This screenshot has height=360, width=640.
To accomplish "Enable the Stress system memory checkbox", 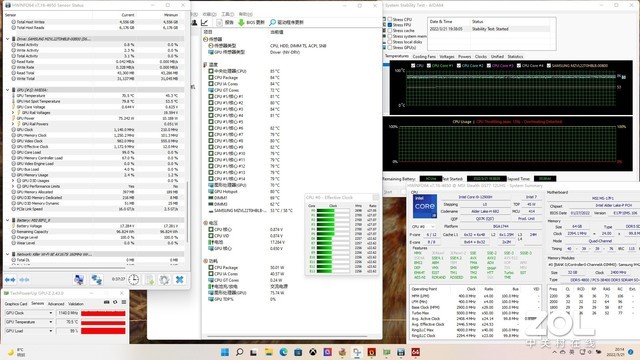I will point(390,36).
